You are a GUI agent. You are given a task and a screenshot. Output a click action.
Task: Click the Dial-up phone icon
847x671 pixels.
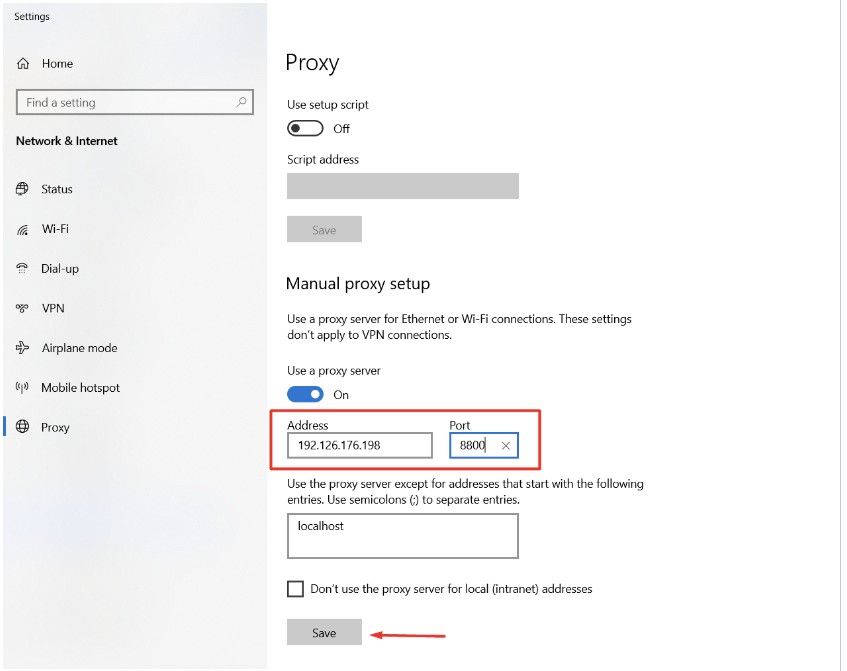tap(22, 269)
